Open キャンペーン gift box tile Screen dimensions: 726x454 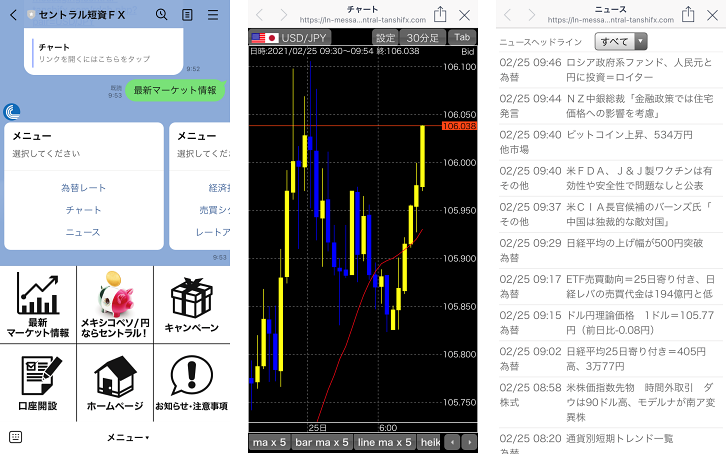[x=192, y=305]
